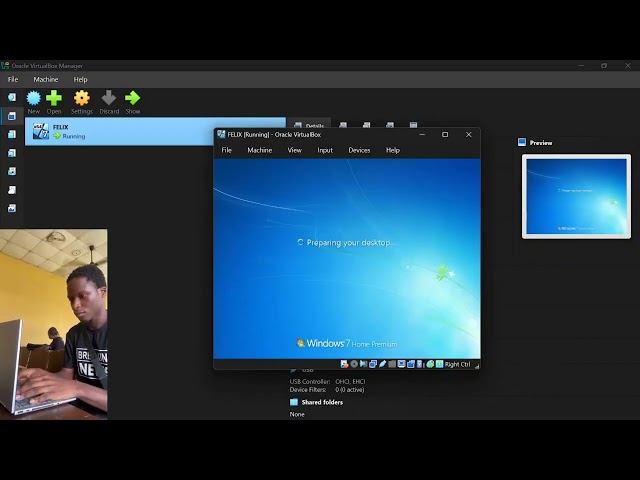Minimize the FELIX VM window

422,135
